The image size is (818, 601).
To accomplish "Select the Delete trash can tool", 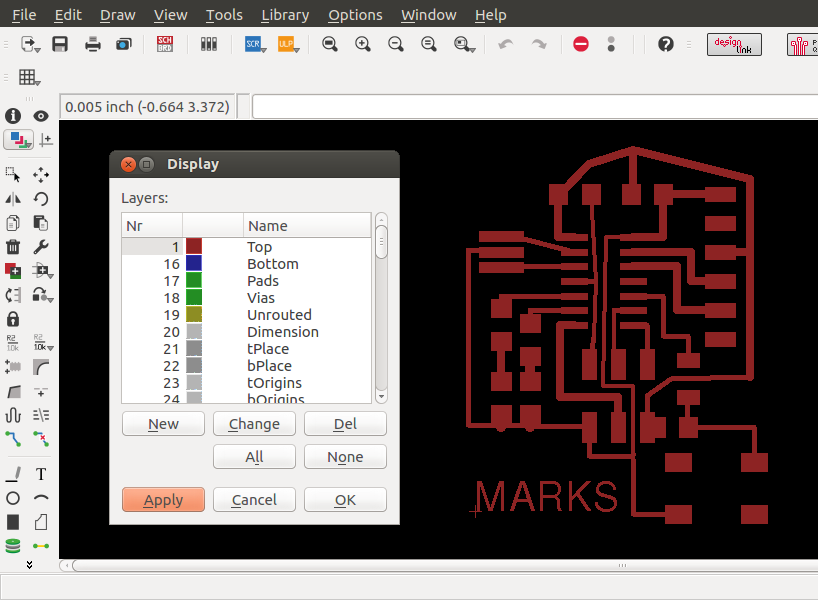I will pyautogui.click(x=13, y=246).
